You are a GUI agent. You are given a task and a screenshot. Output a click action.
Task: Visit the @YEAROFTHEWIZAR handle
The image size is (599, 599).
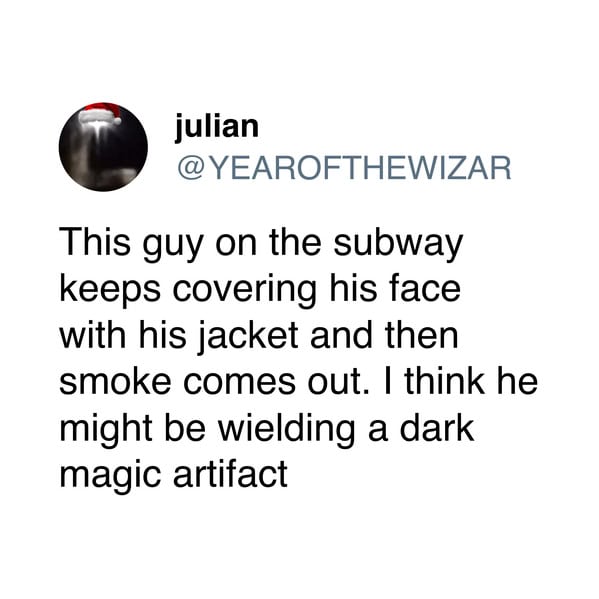tap(343, 168)
